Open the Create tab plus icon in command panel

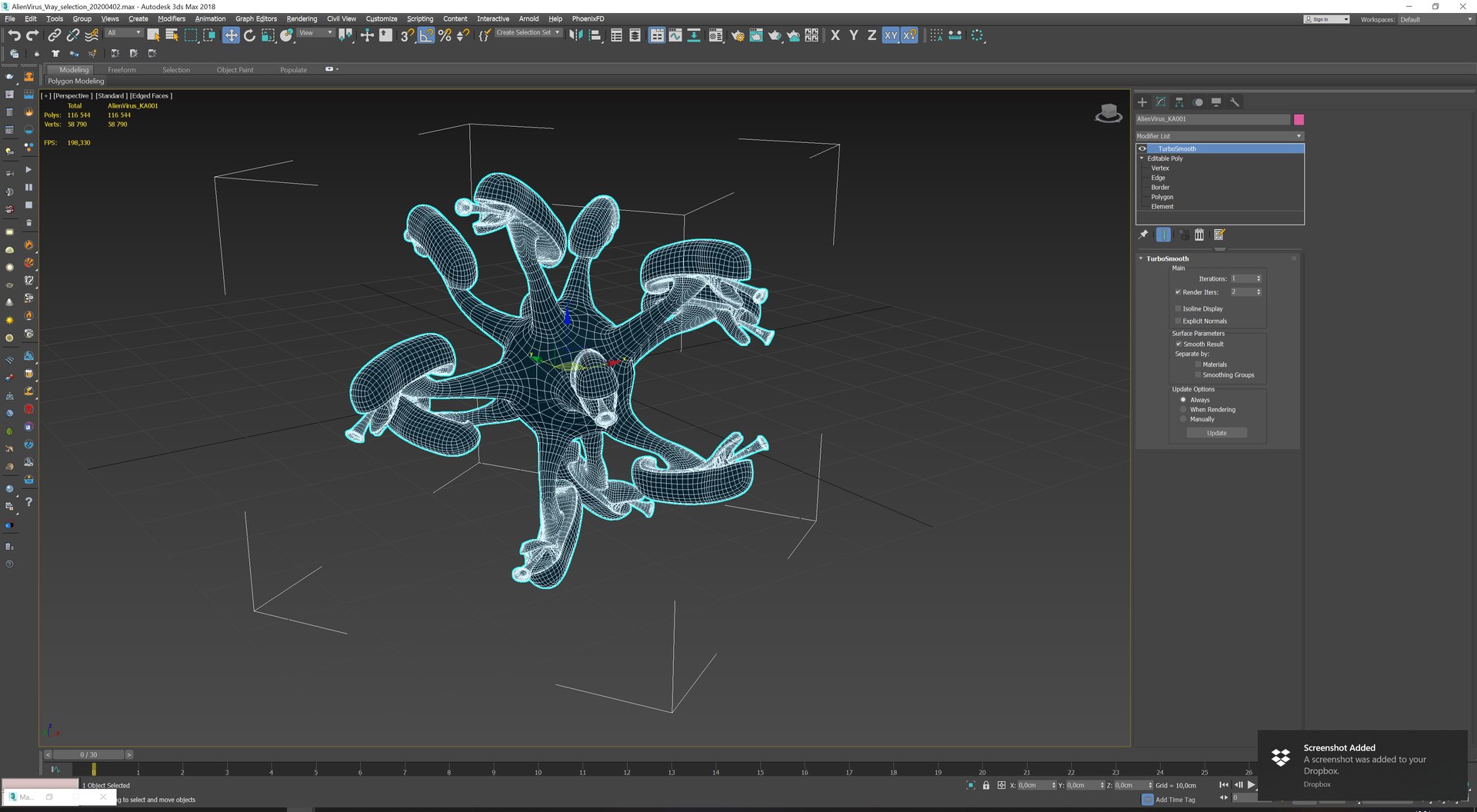tap(1142, 102)
